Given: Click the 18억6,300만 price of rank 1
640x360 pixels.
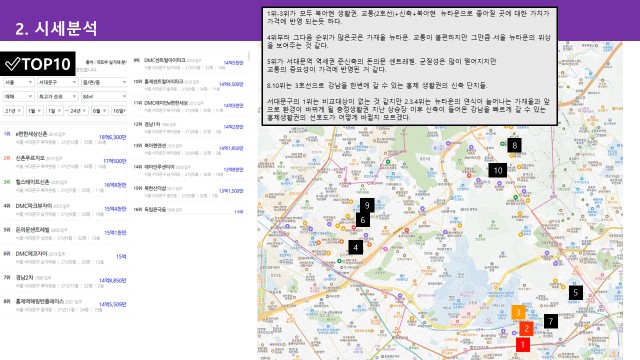Looking at the screenshot, I should click(x=112, y=138).
